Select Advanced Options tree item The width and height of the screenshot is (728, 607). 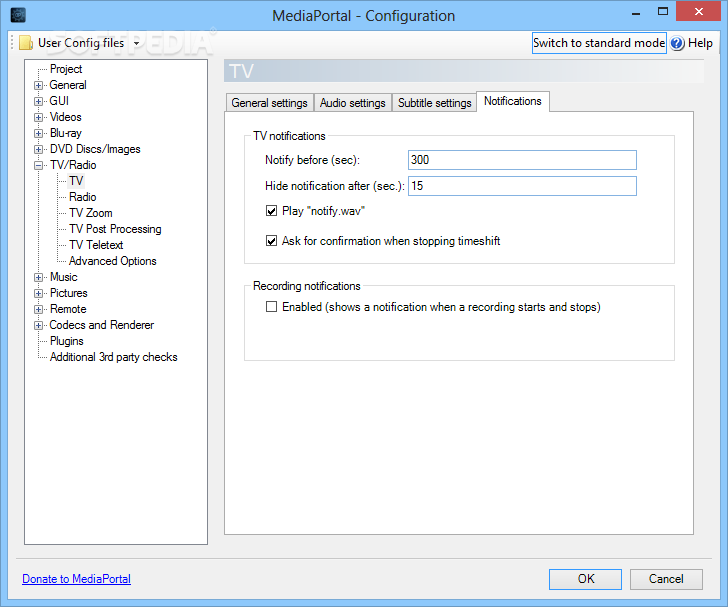(112, 261)
